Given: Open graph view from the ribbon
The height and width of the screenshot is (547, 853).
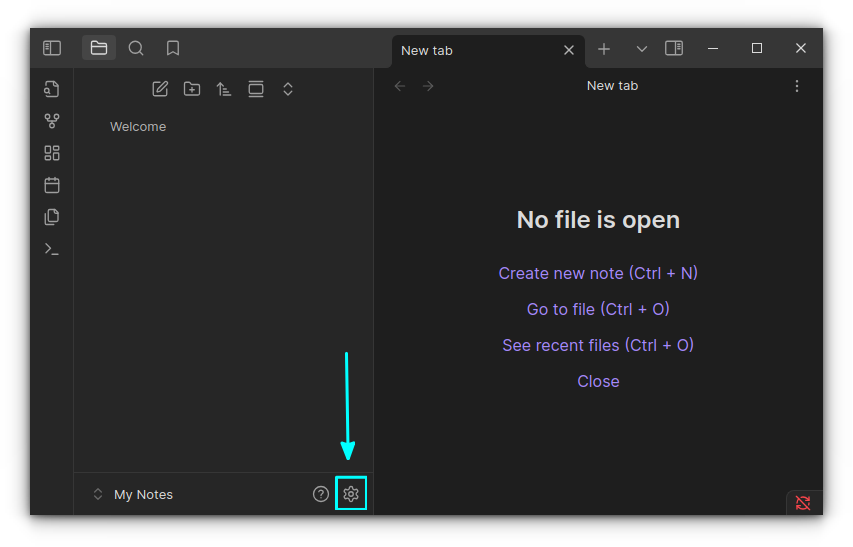Looking at the screenshot, I should click(52, 121).
